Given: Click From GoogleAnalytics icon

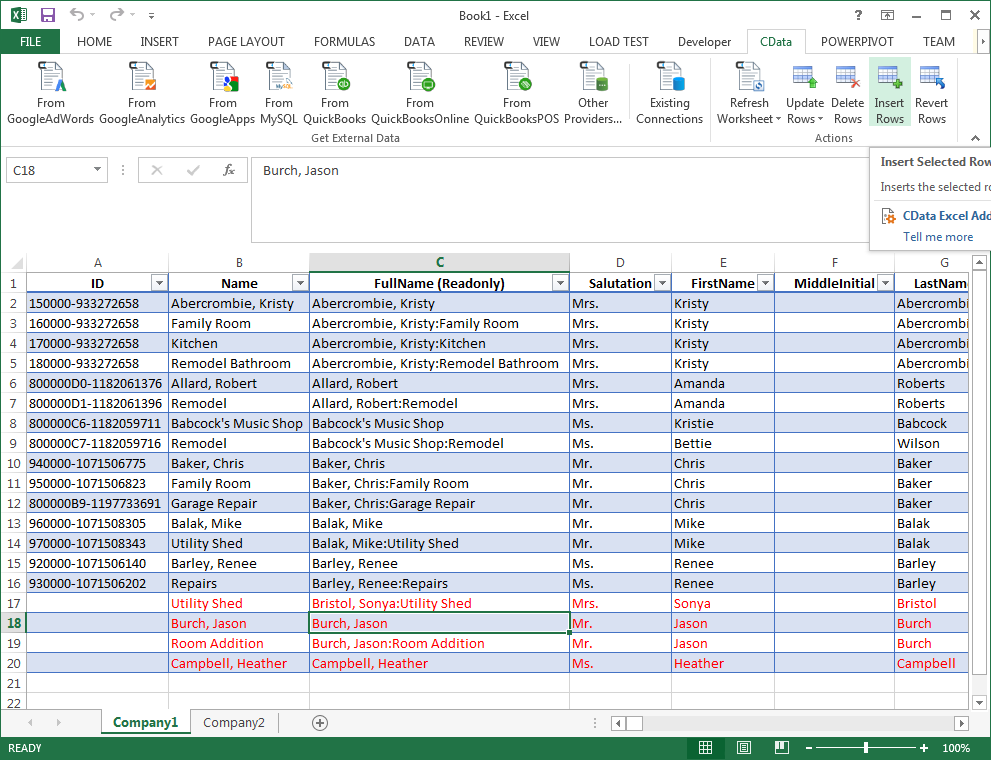Looking at the screenshot, I should 142,93.
